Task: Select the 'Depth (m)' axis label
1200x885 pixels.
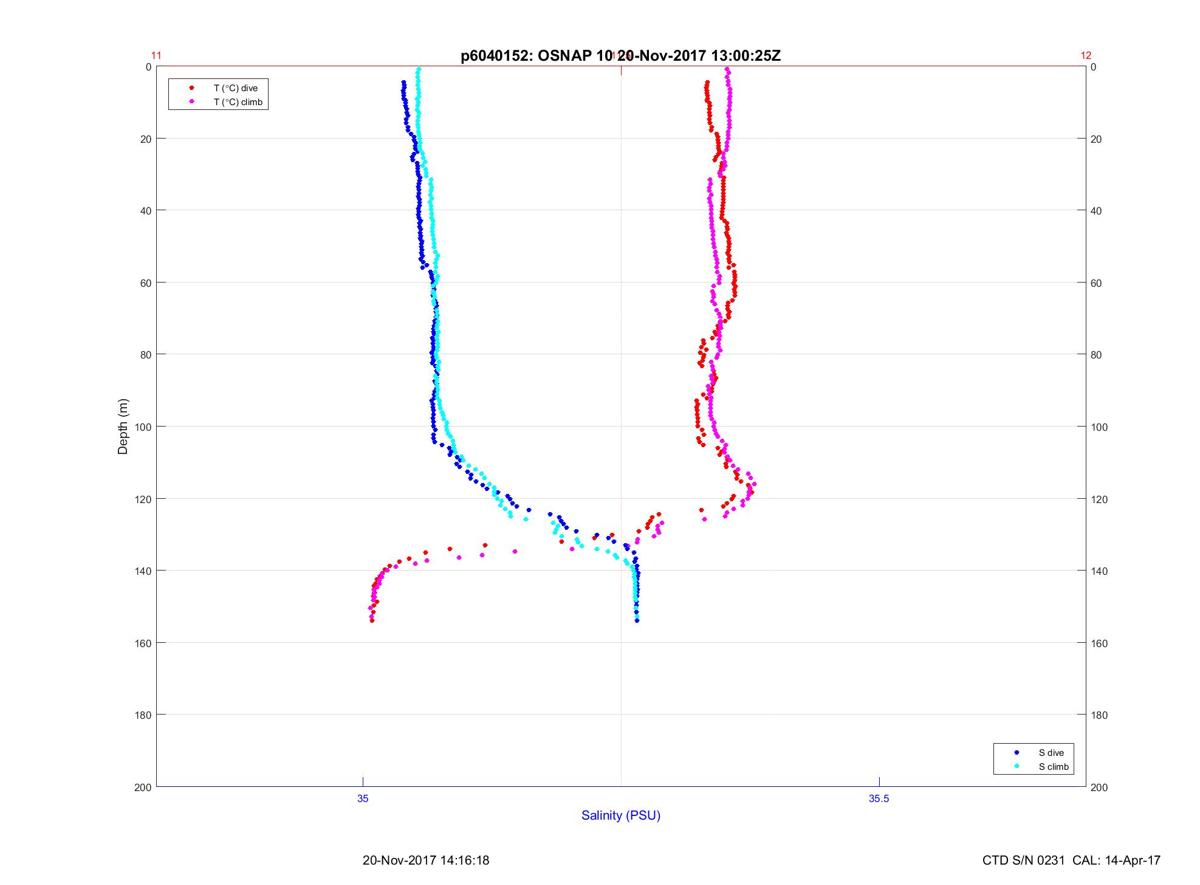Action: (x=124, y=427)
